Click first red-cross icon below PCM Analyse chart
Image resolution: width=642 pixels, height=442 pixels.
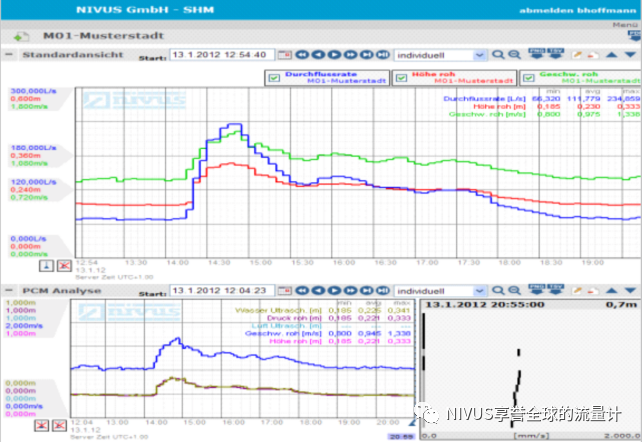click(41, 426)
